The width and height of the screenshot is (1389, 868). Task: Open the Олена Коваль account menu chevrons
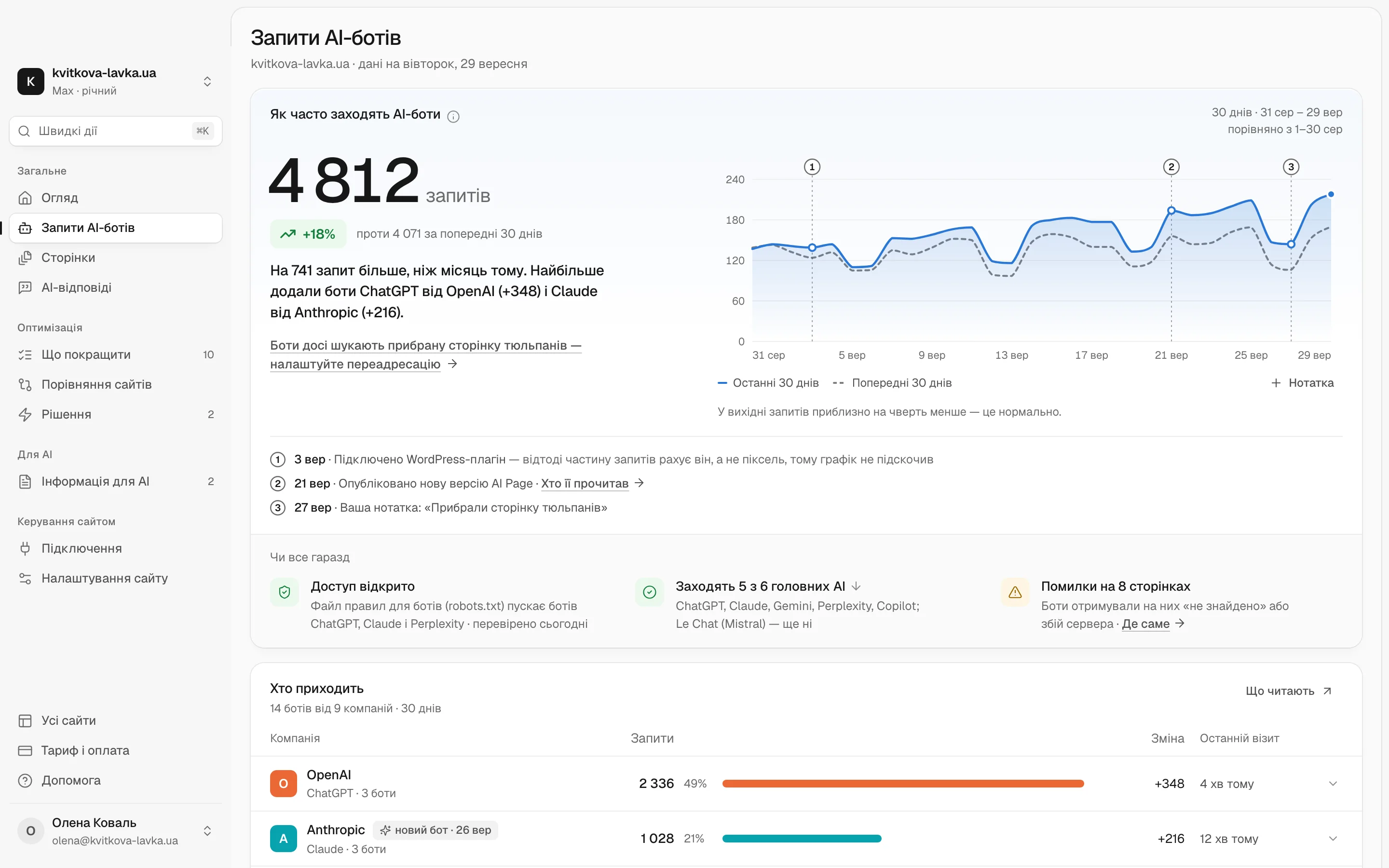pyautogui.click(x=208, y=831)
